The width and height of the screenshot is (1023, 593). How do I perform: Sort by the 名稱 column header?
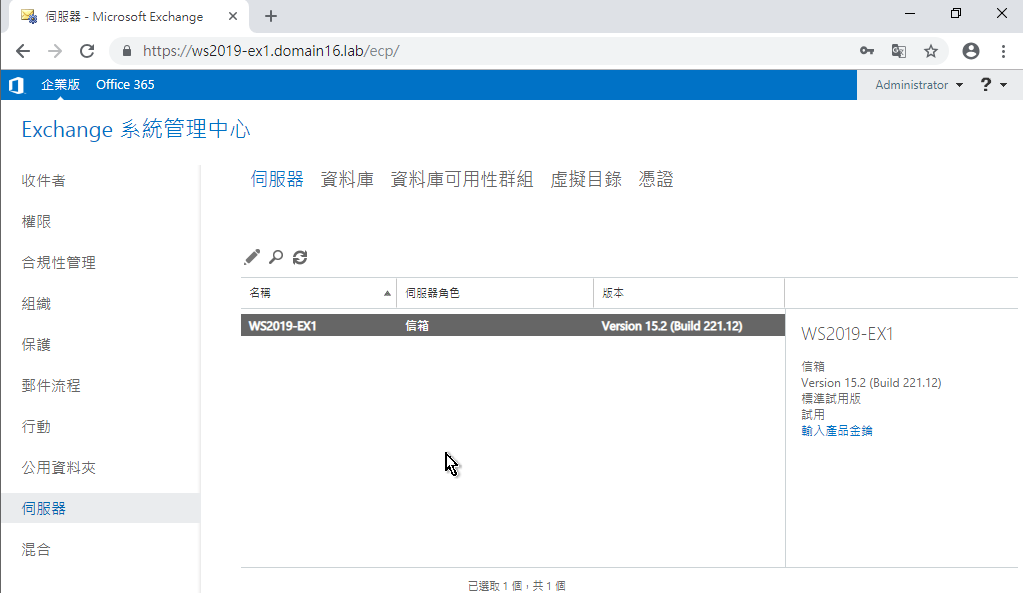[318, 293]
